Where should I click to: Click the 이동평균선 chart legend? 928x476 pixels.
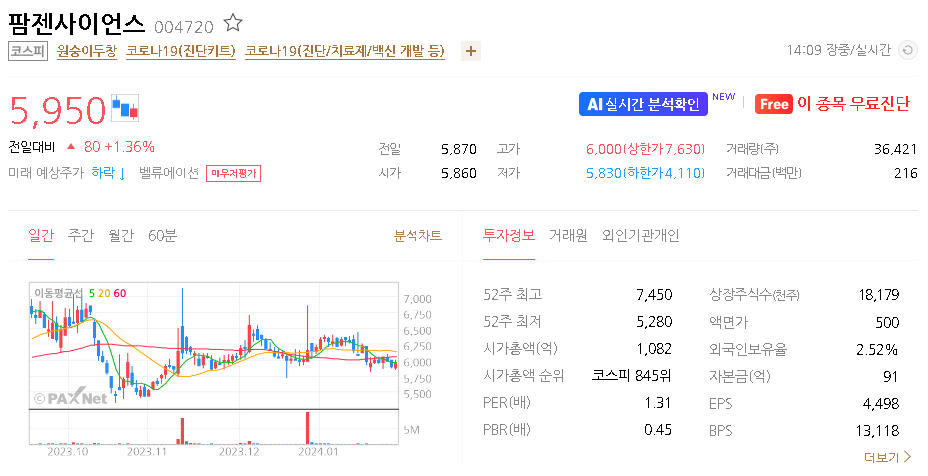pyautogui.click(x=80, y=293)
